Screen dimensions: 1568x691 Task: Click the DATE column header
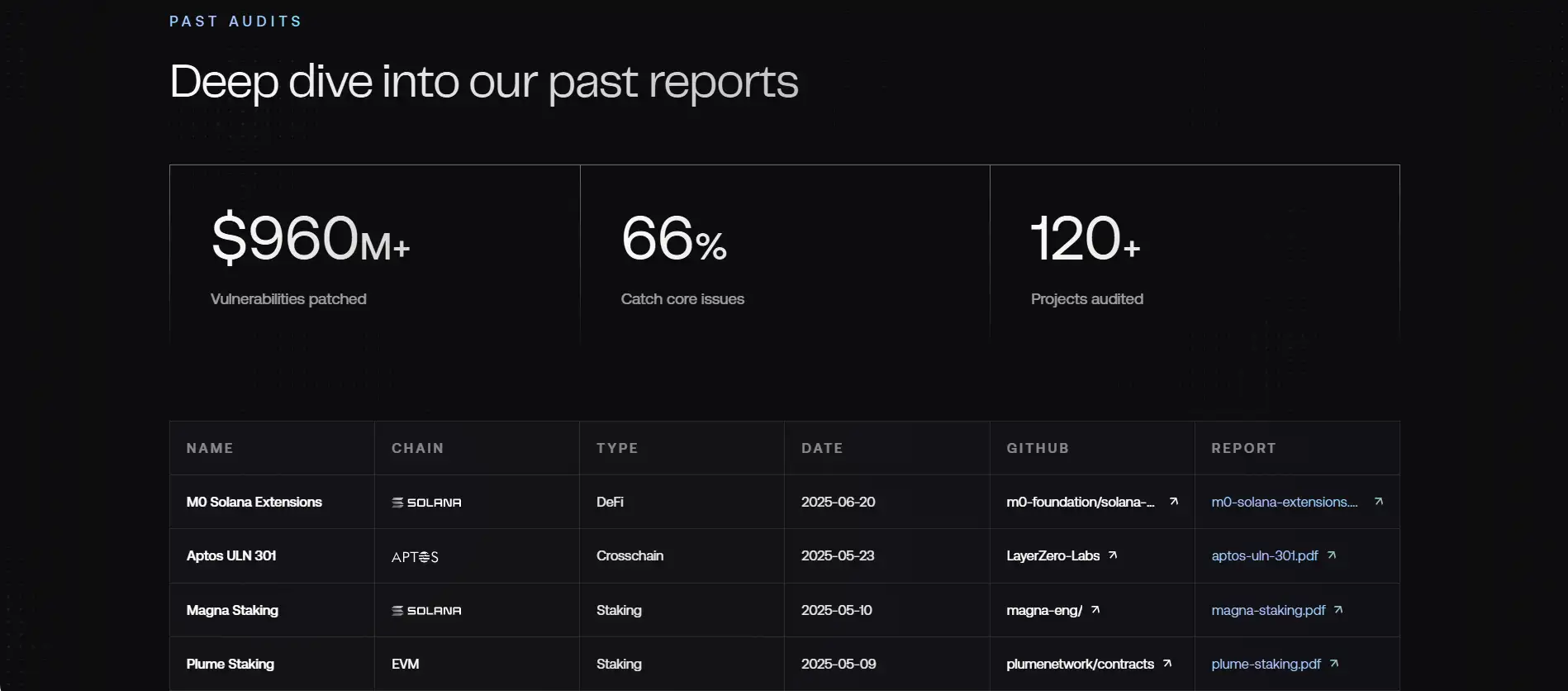click(822, 448)
